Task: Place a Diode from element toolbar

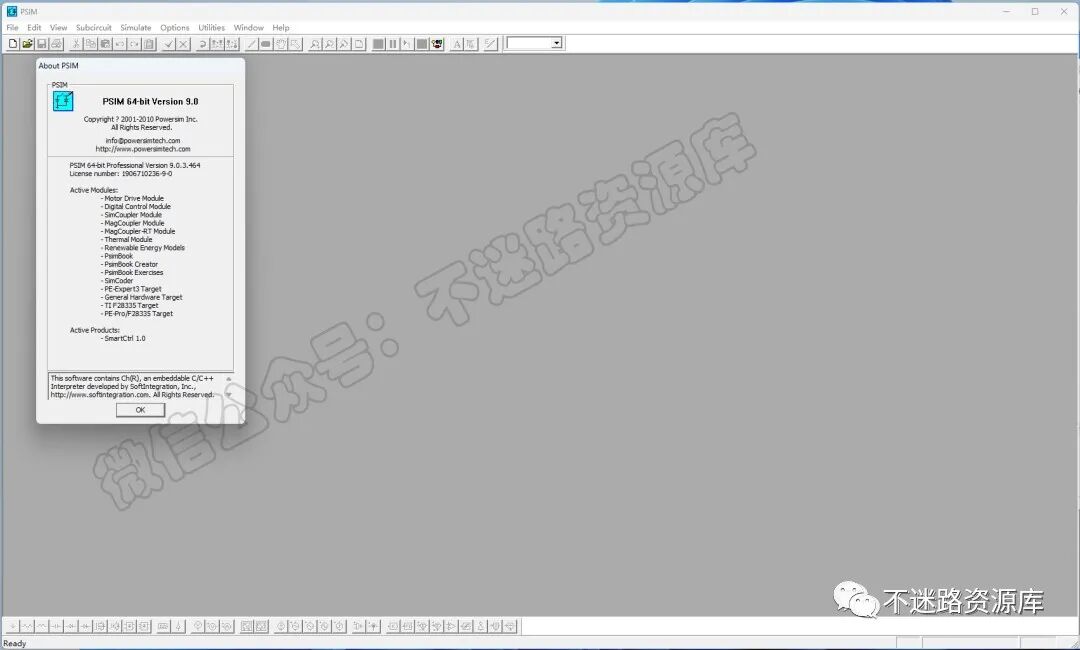Action: pyautogui.click(x=71, y=626)
